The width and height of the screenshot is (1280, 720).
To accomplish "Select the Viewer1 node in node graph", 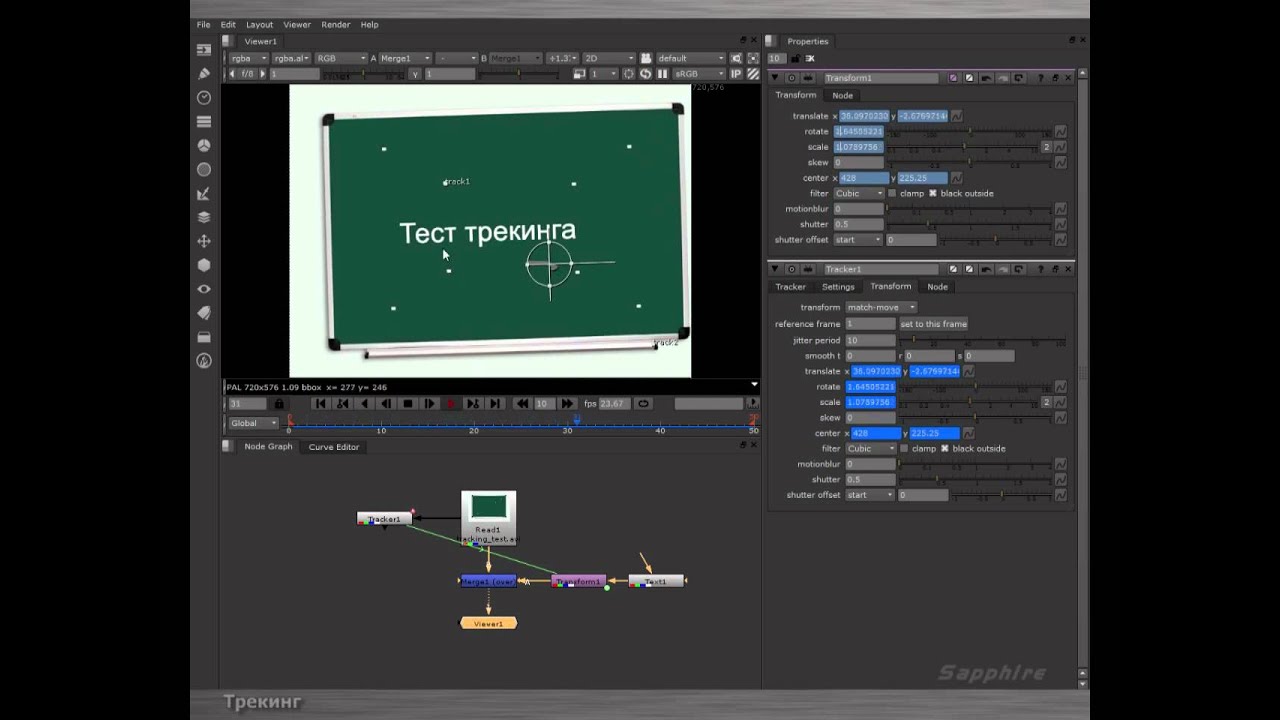I will point(488,623).
